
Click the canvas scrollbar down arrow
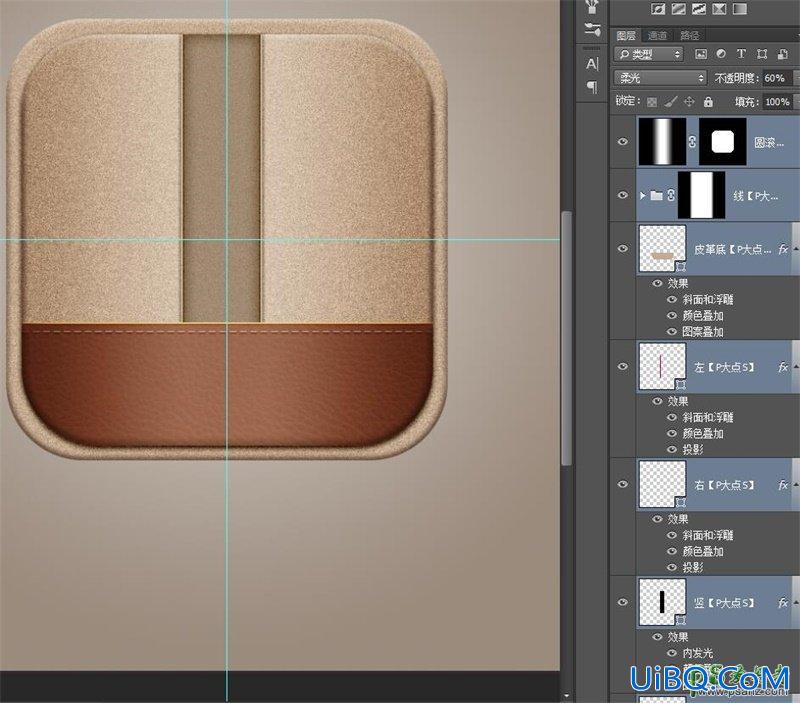(566, 696)
